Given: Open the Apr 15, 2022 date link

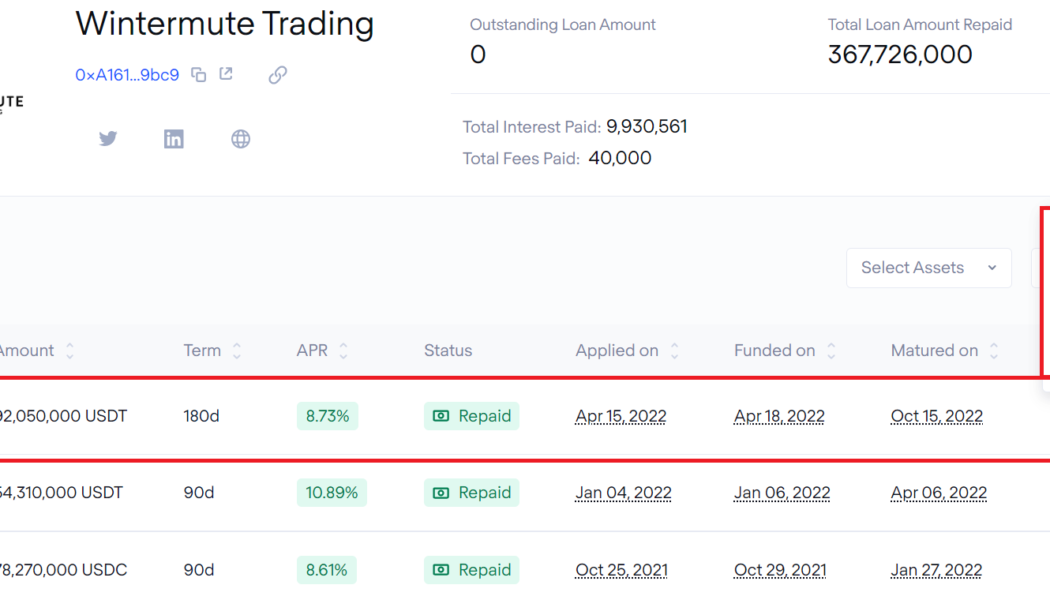Looking at the screenshot, I should tap(620, 415).
